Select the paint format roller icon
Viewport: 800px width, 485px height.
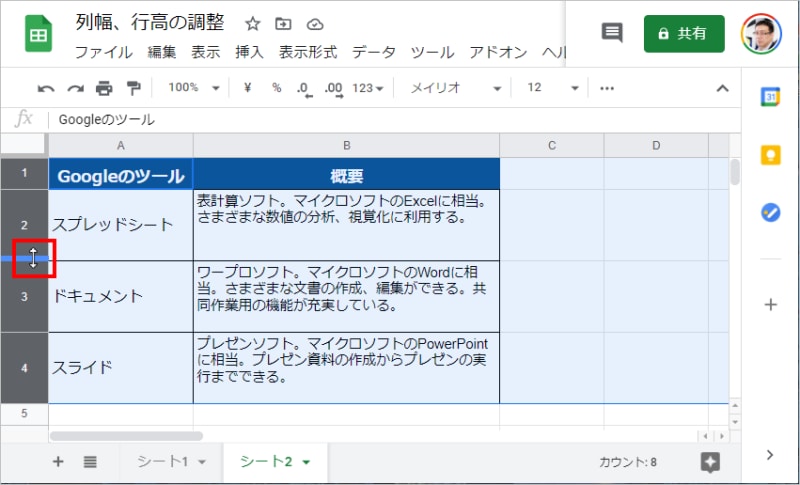(133, 88)
